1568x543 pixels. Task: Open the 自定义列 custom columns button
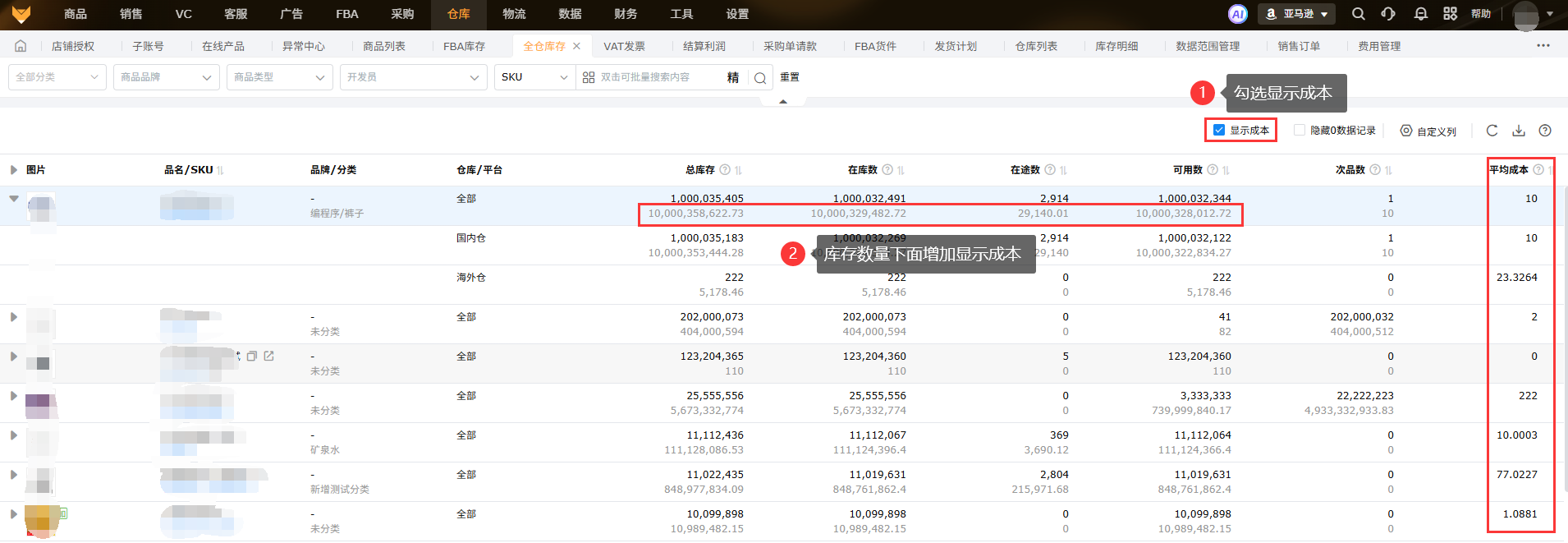[1428, 131]
